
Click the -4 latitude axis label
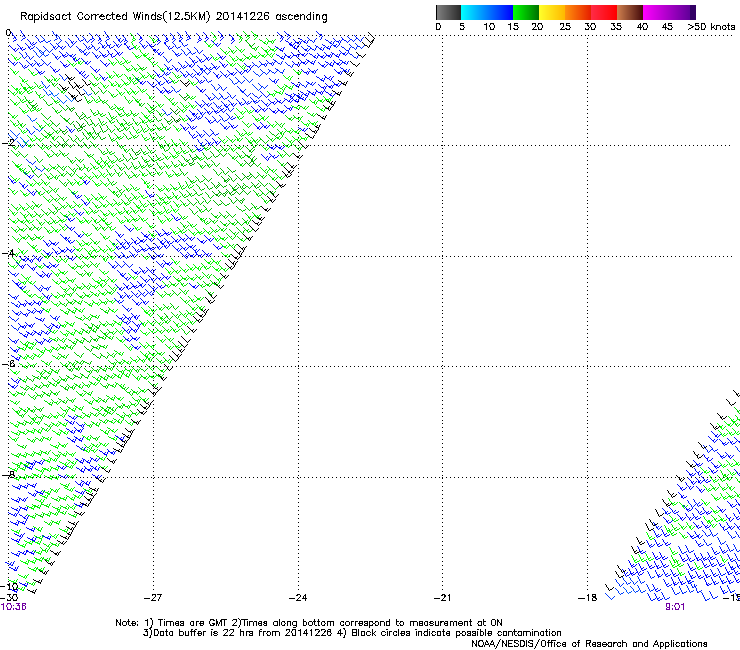(8, 253)
